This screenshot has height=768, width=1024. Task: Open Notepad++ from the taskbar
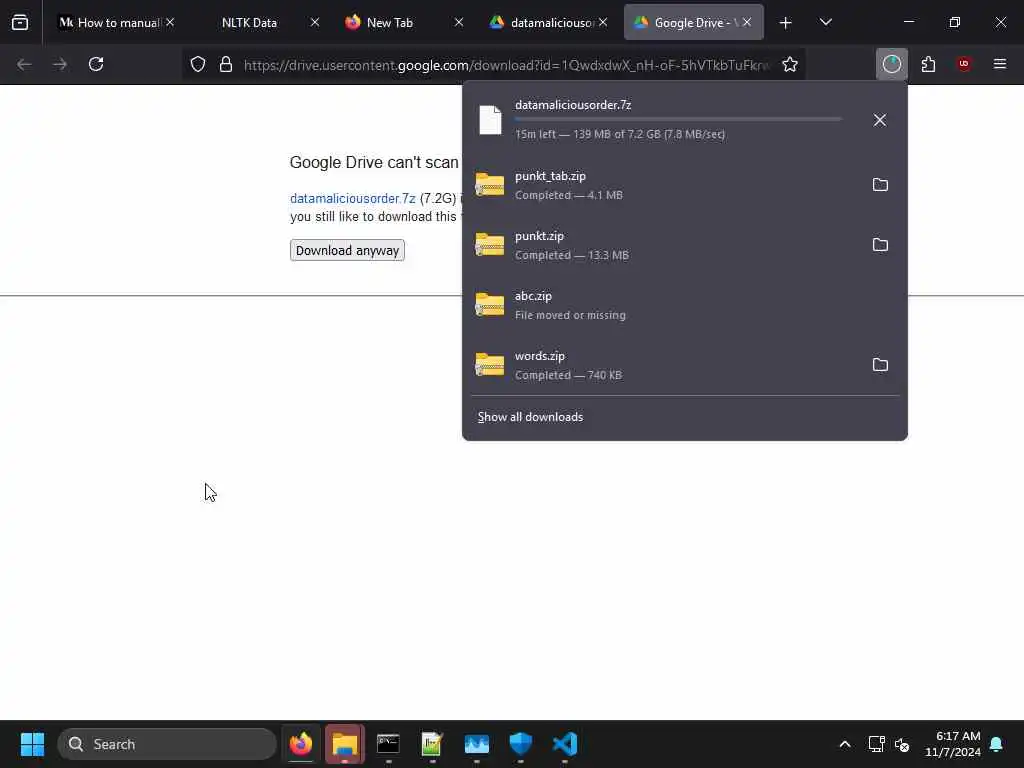(432, 744)
